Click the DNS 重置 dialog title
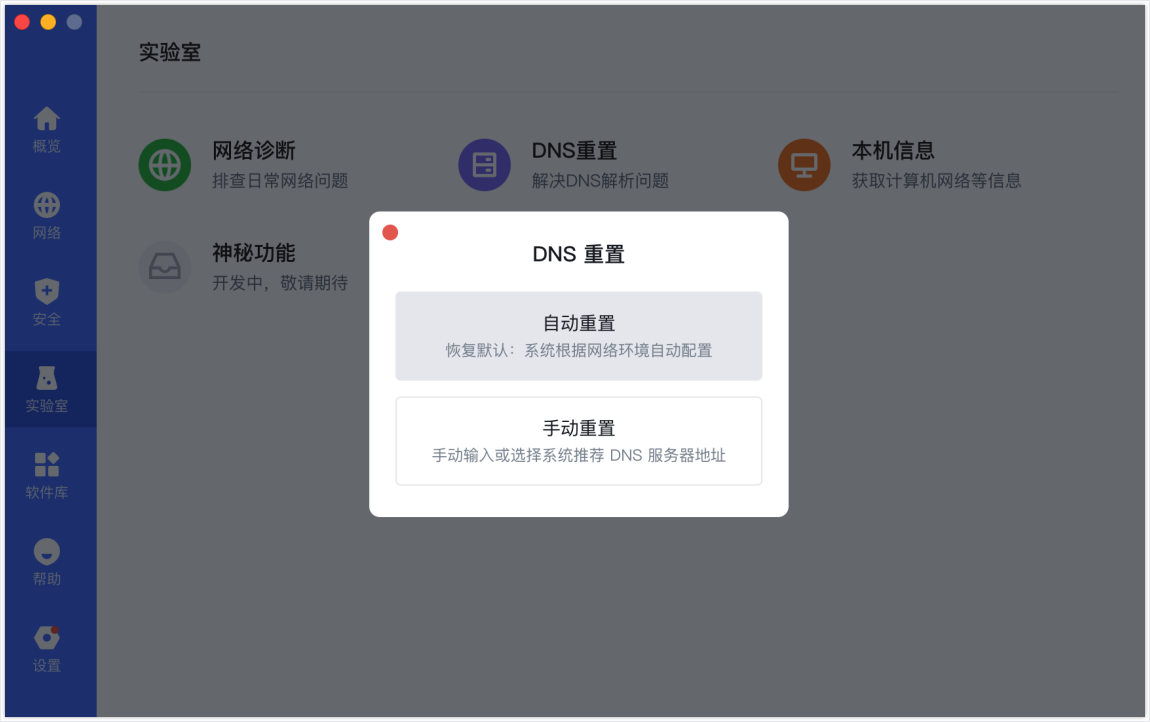This screenshot has width=1150, height=722. pyautogui.click(x=579, y=255)
